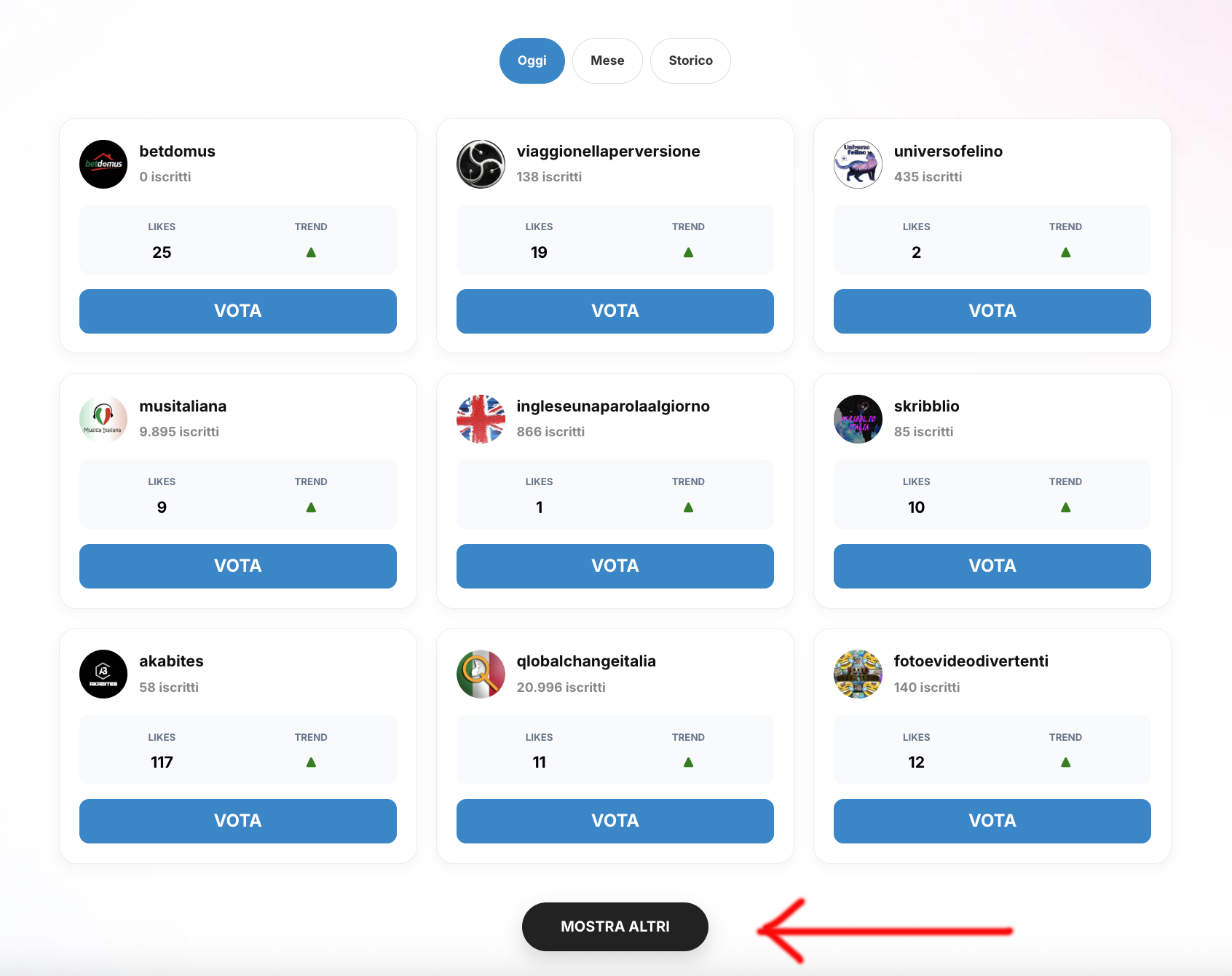
Task: Open the Storico tab
Action: [690, 60]
